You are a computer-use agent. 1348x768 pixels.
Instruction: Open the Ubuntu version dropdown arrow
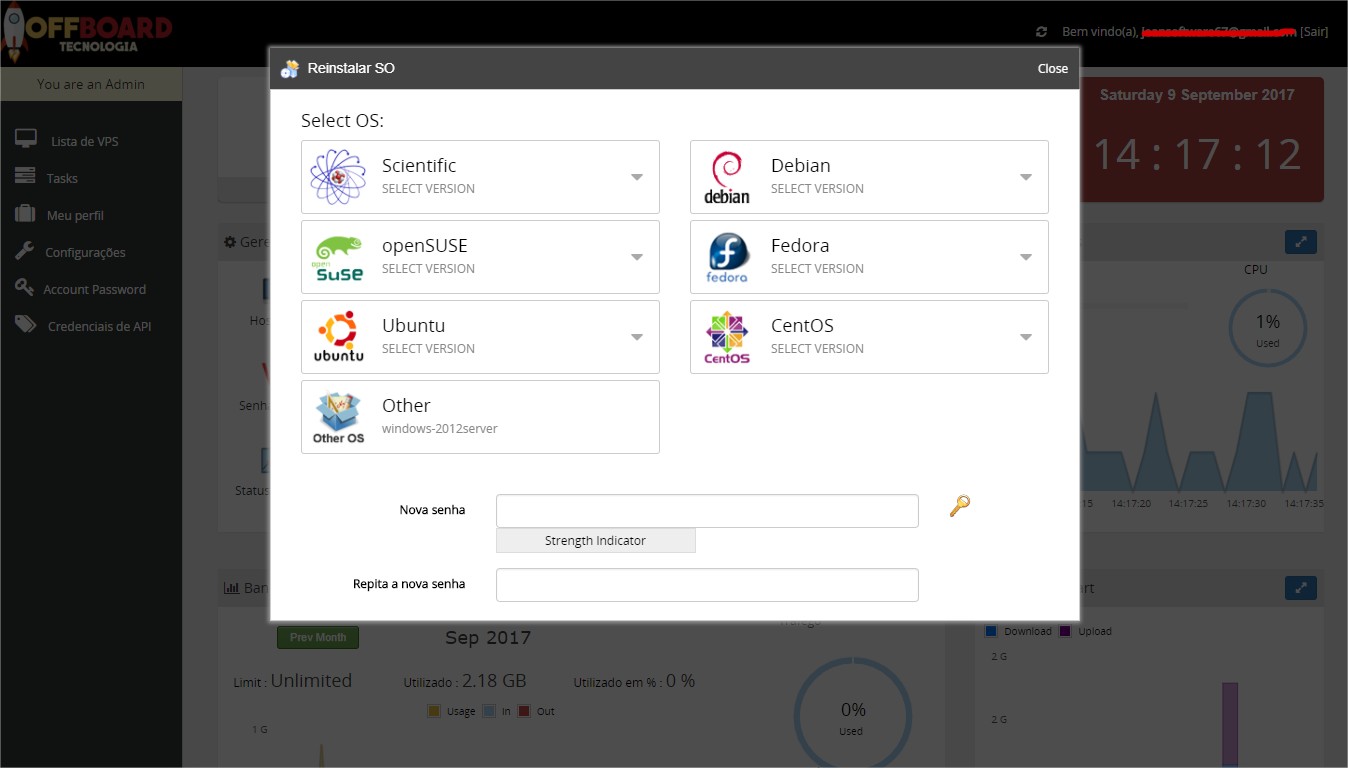coord(637,338)
